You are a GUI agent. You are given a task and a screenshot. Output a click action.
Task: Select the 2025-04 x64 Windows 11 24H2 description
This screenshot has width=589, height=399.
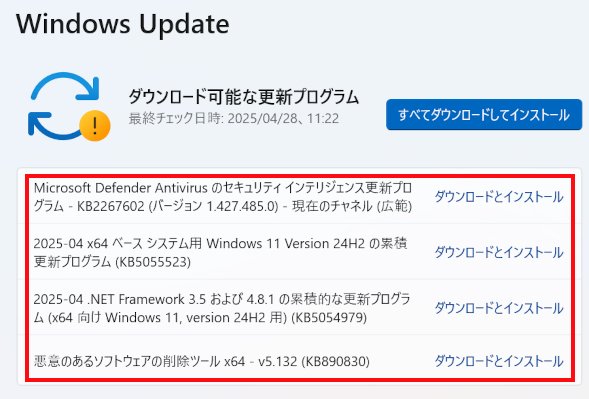220,252
